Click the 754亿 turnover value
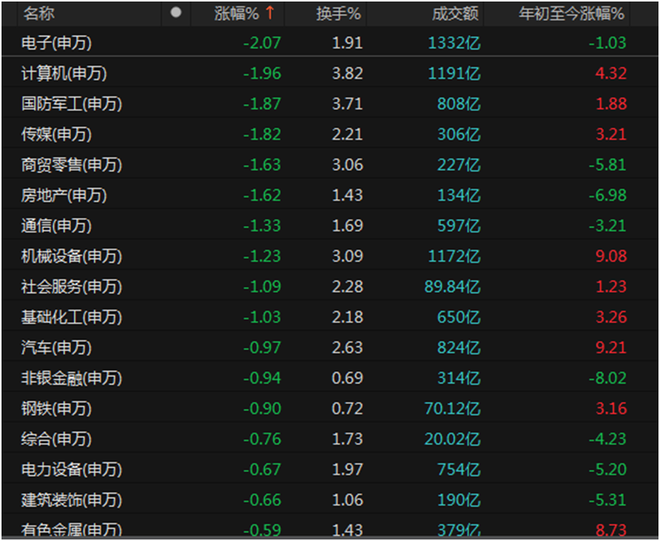The height and width of the screenshot is (541, 660). click(x=459, y=470)
